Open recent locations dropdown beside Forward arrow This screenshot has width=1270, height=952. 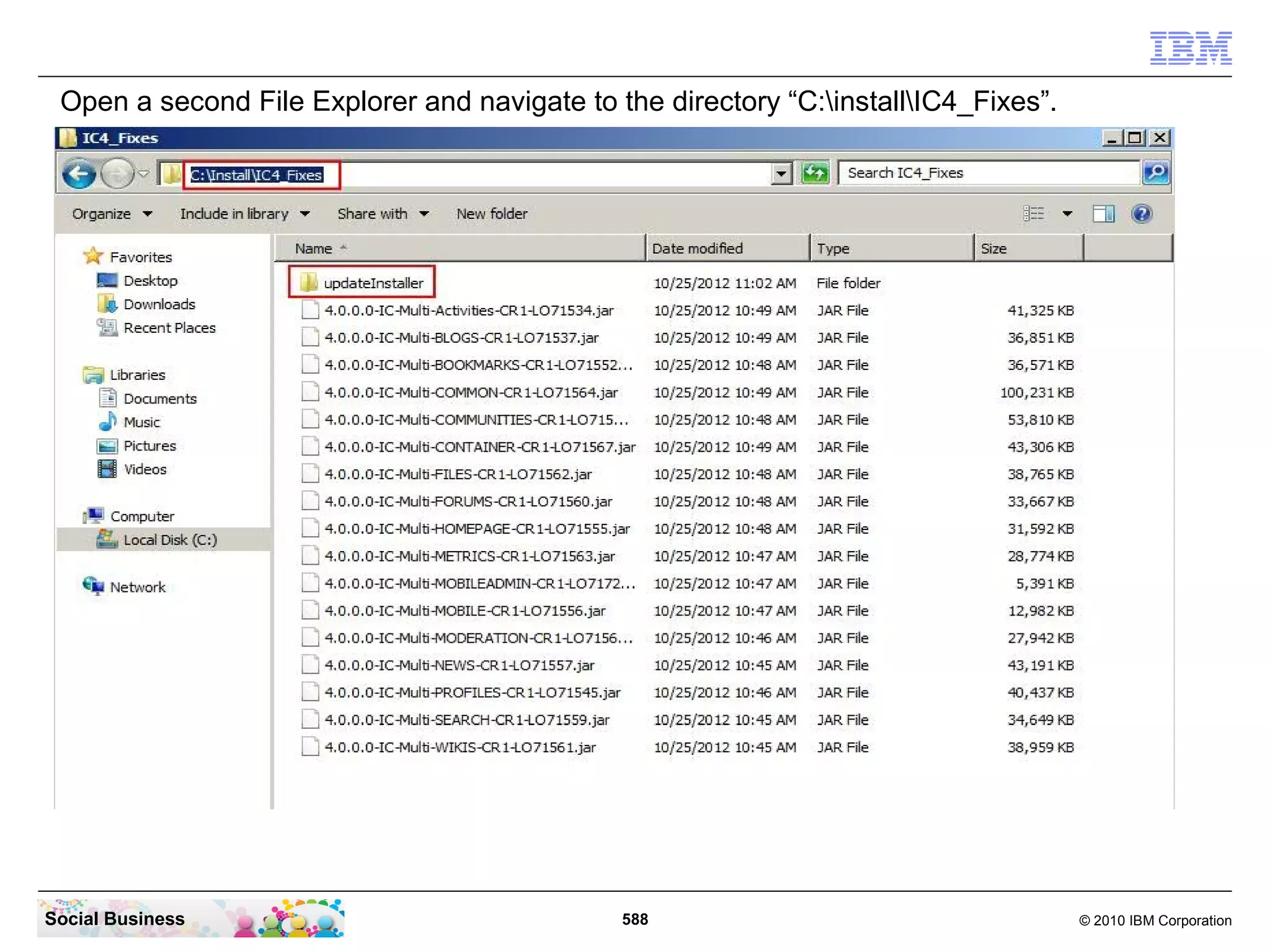click(x=143, y=174)
